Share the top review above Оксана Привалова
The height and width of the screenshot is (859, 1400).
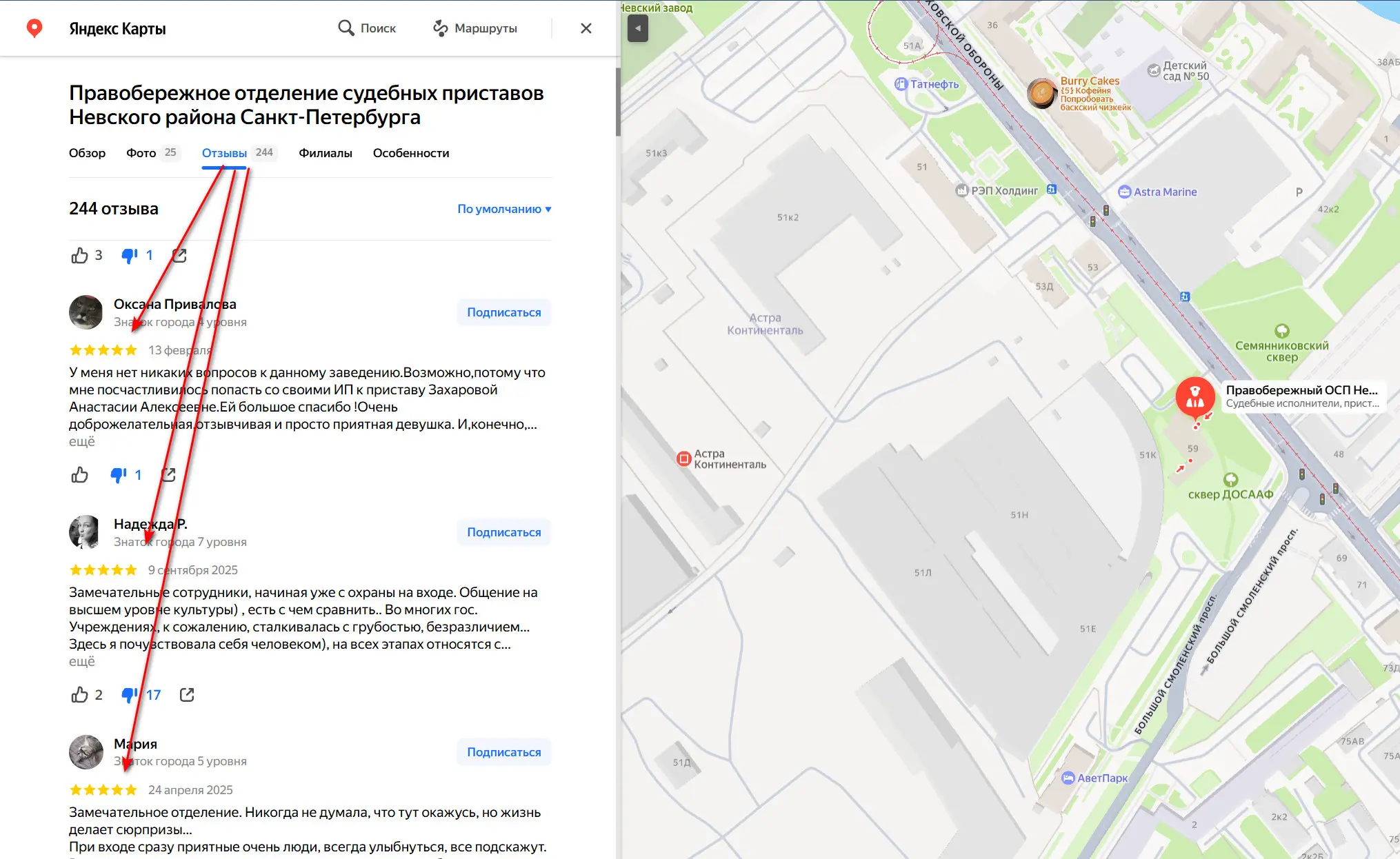pos(179,256)
